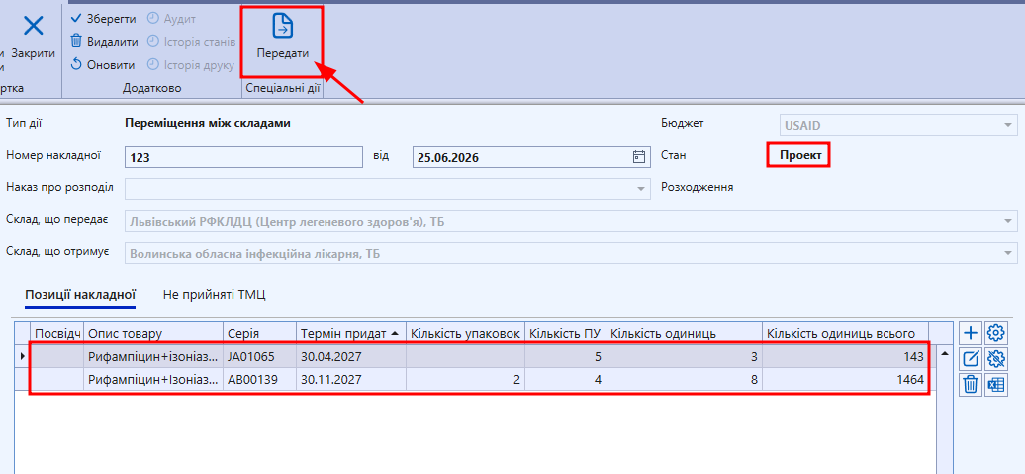
Task: Click the Кількість одиниць всього column header
Action: point(845,333)
